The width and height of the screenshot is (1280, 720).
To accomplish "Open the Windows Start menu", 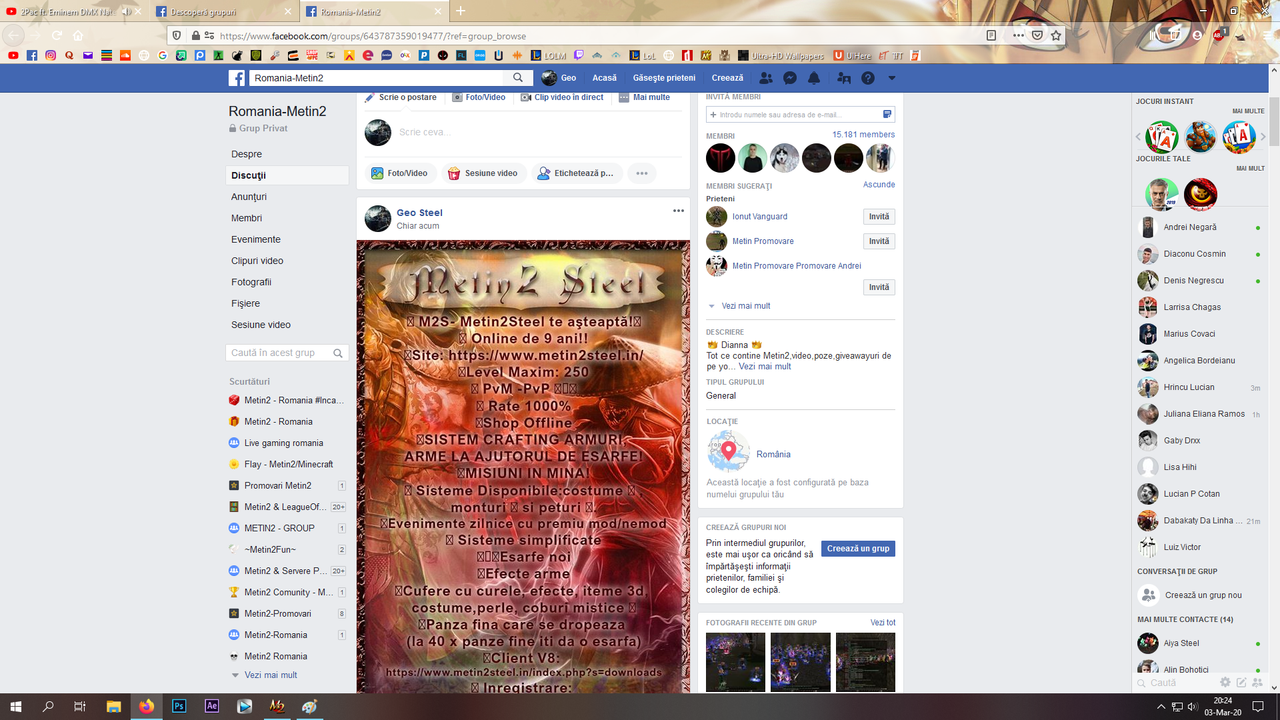I will point(16,706).
